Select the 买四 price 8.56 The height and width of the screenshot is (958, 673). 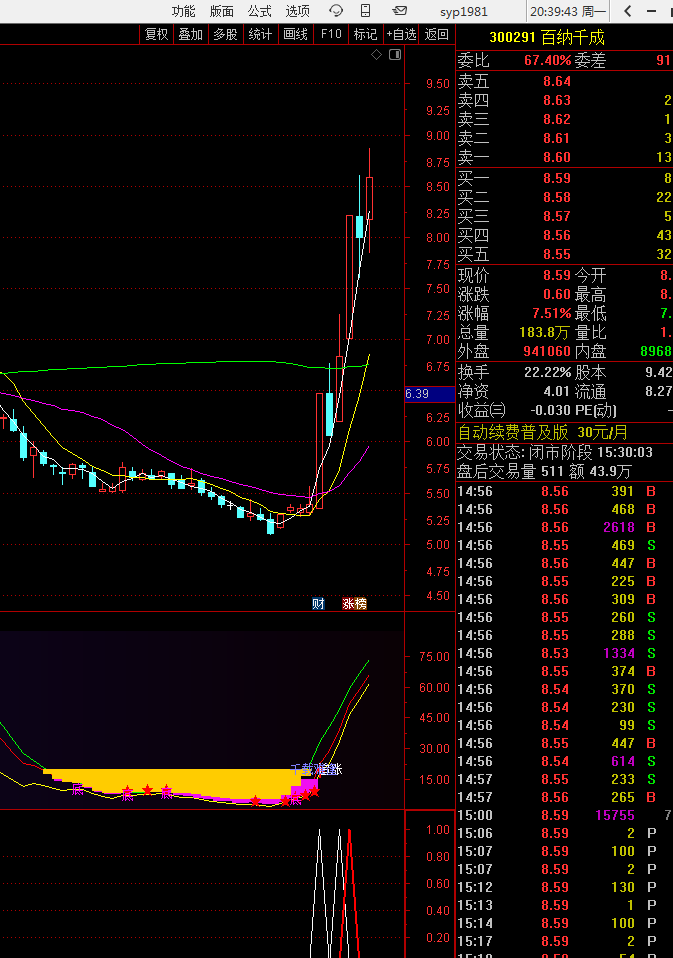pos(557,235)
